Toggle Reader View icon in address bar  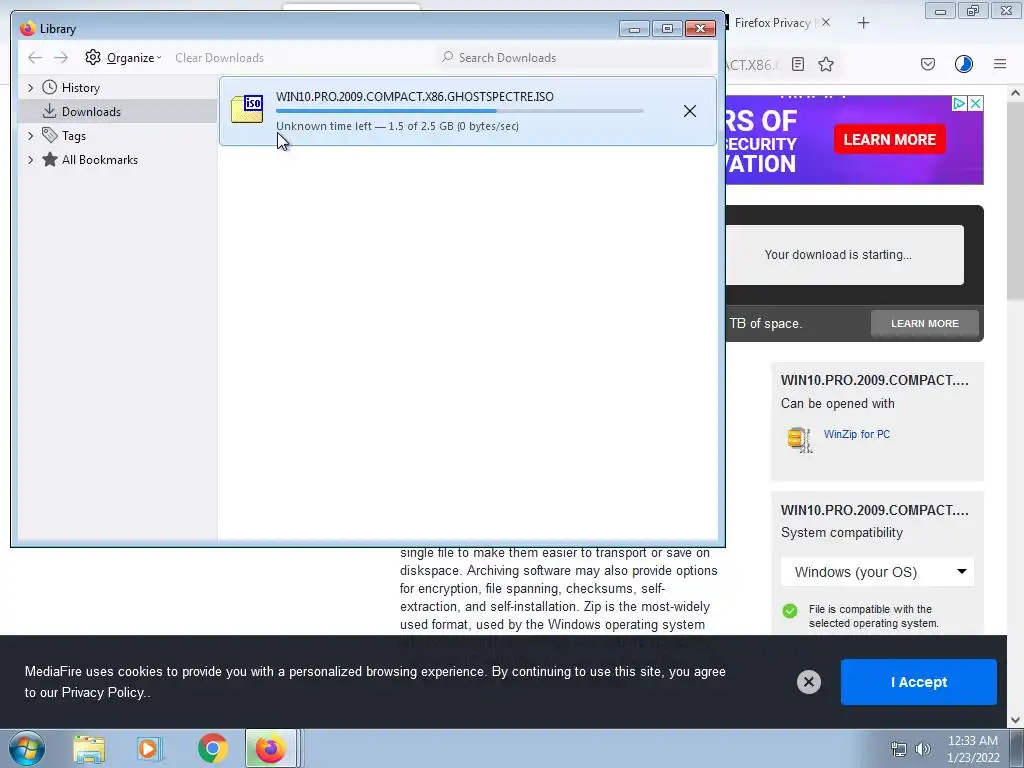pyautogui.click(x=797, y=64)
